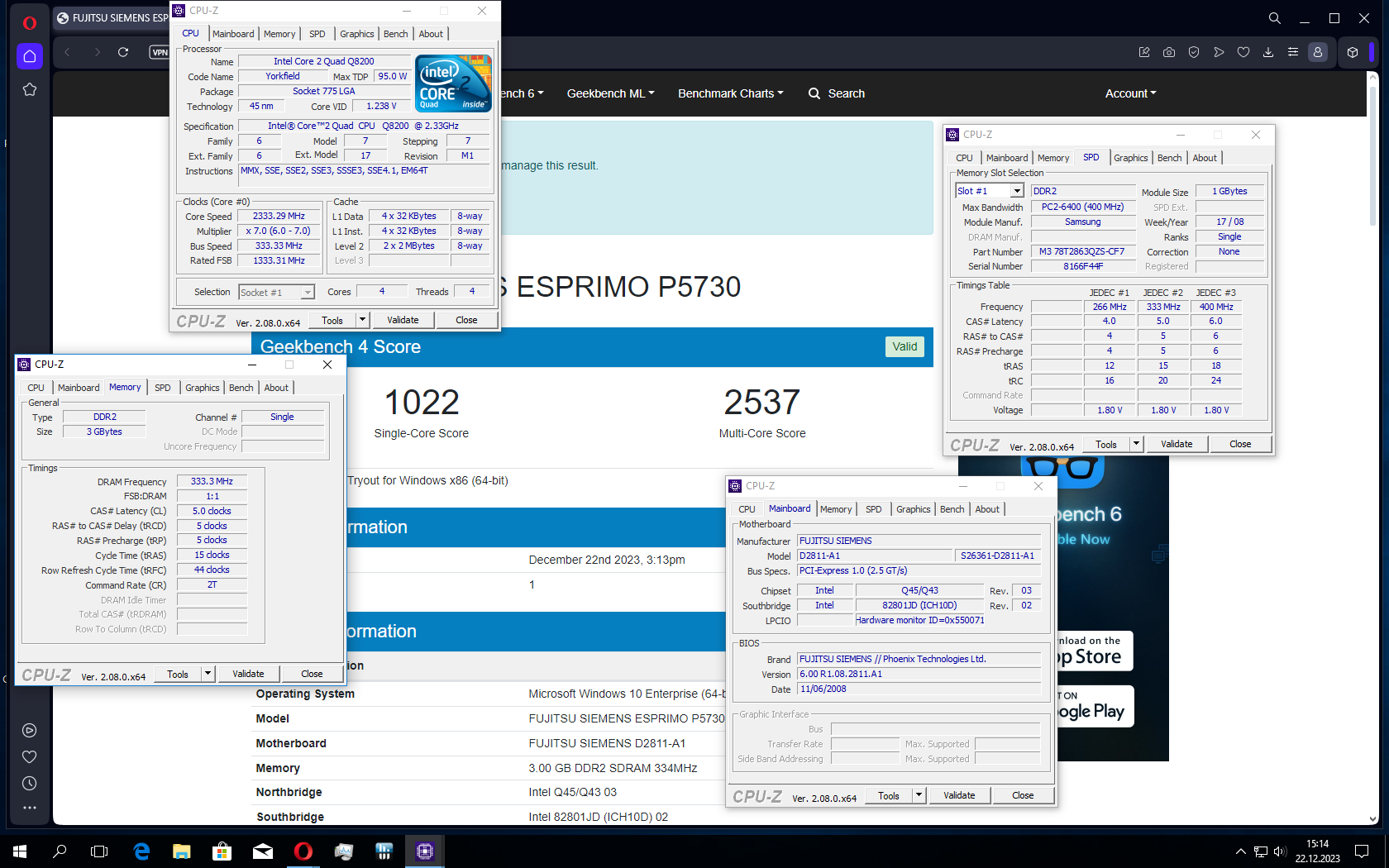Open sidebar more options ellipsis

coord(30,808)
